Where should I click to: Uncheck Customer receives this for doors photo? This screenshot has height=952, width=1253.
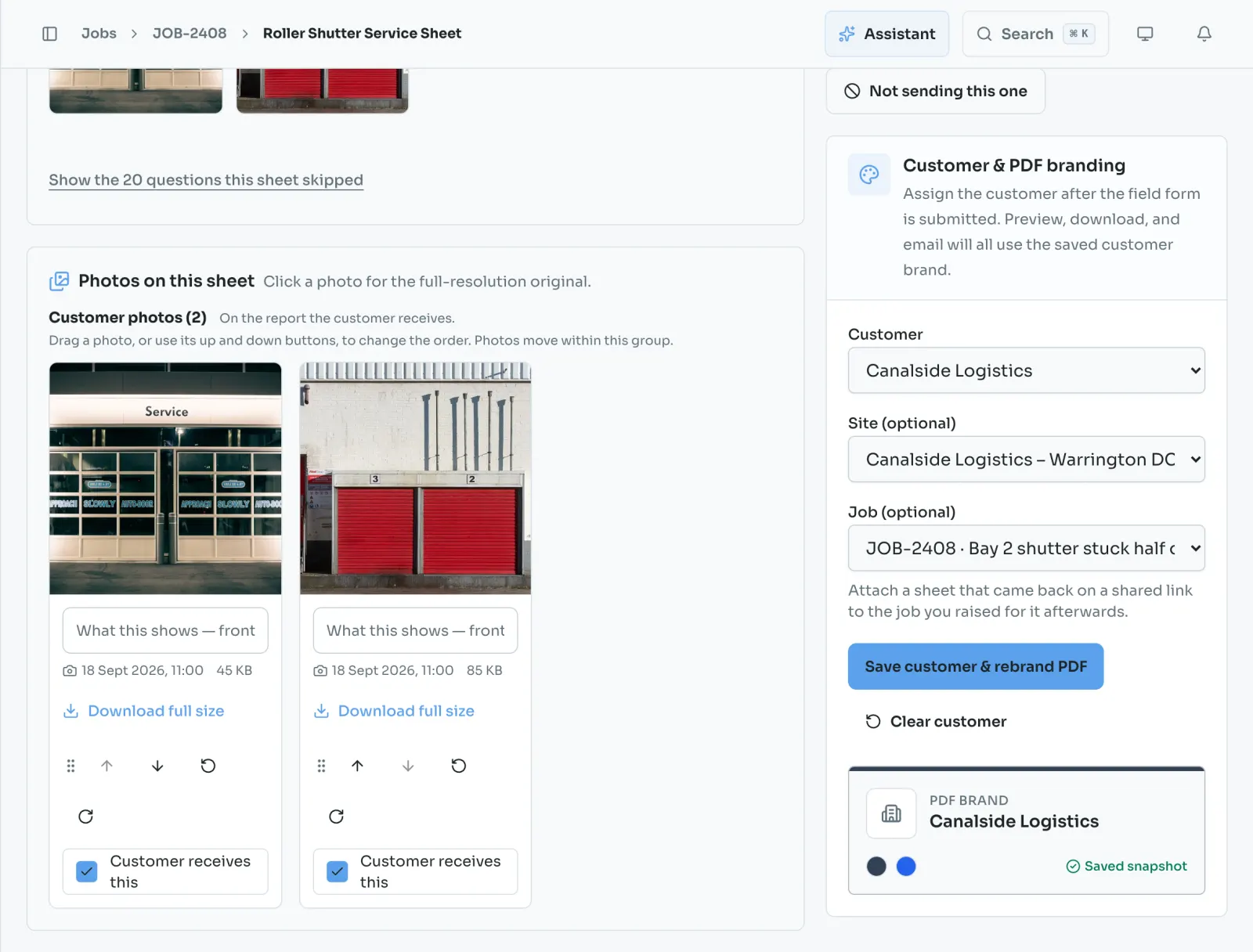pyautogui.click(x=87, y=871)
